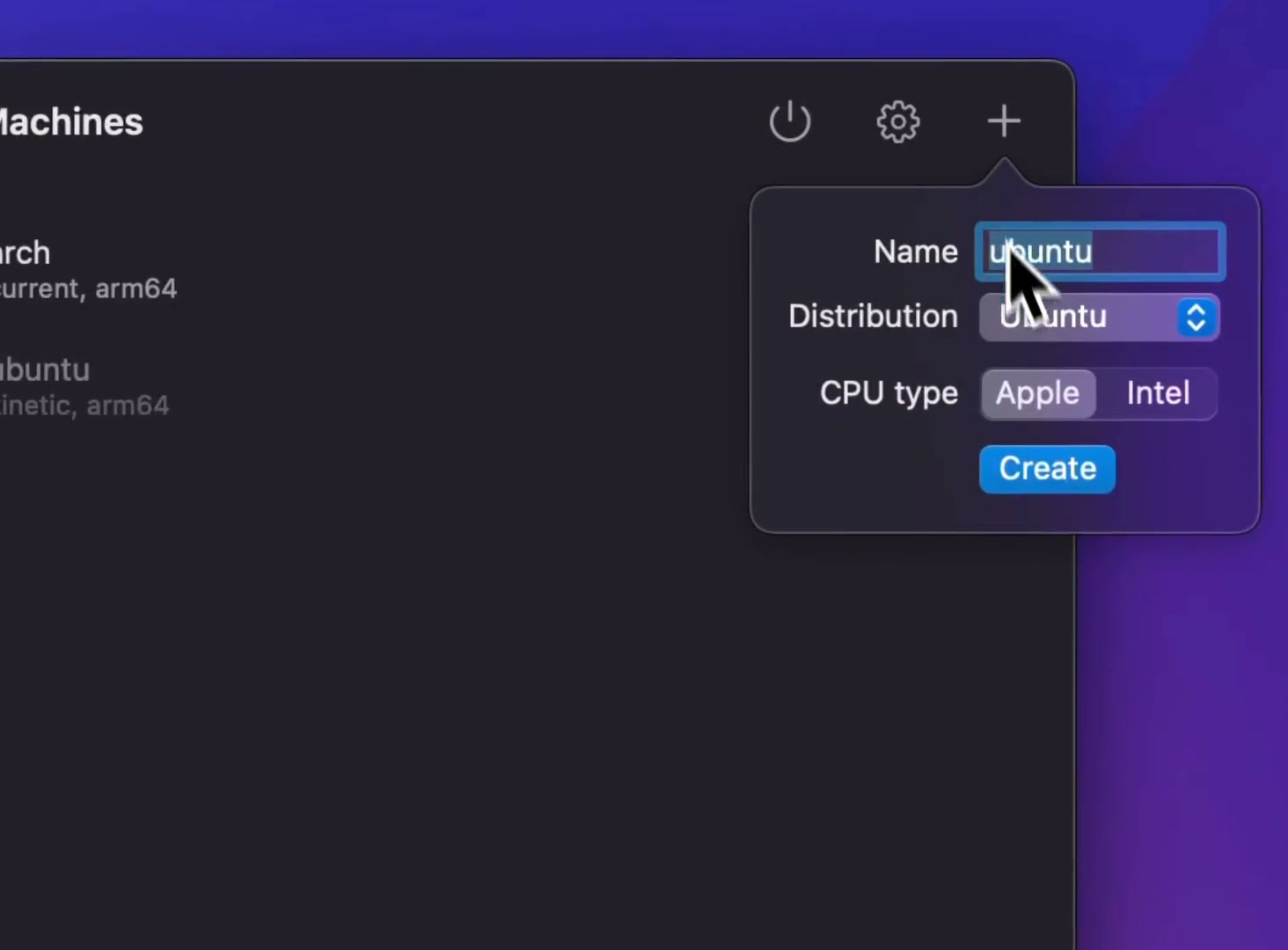Focus the Name text field containing ubuntu
Image resolution: width=1288 pixels, height=950 pixels.
[1100, 252]
